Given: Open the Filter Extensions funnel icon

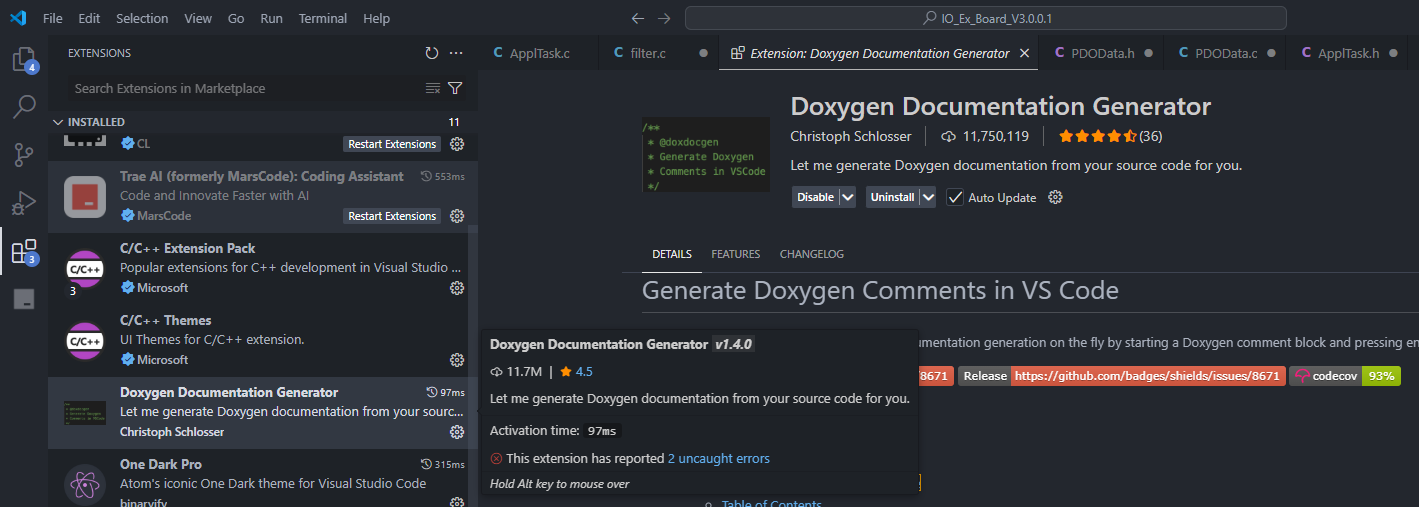Looking at the screenshot, I should click(455, 88).
